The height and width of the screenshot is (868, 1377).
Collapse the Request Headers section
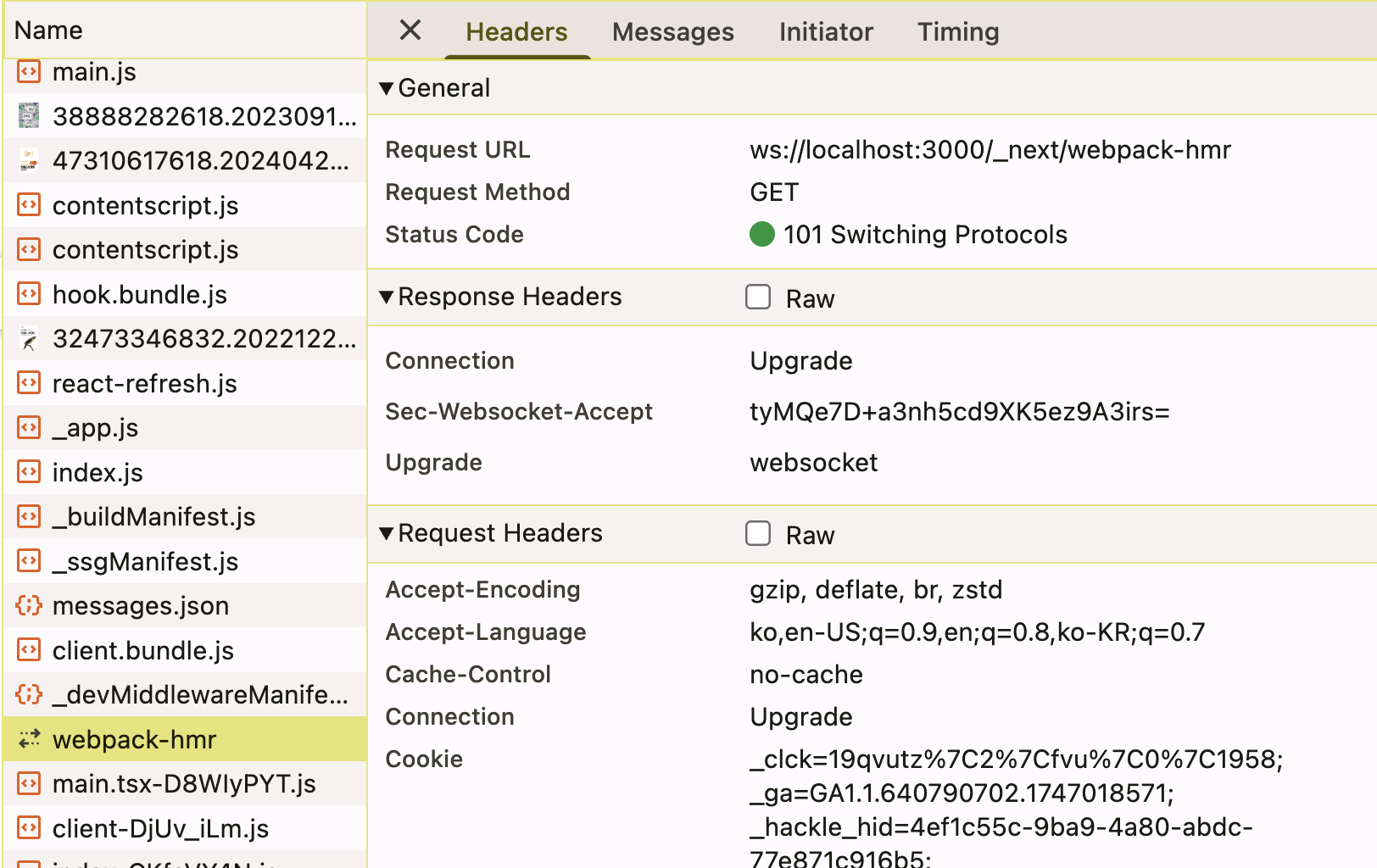pyautogui.click(x=387, y=533)
